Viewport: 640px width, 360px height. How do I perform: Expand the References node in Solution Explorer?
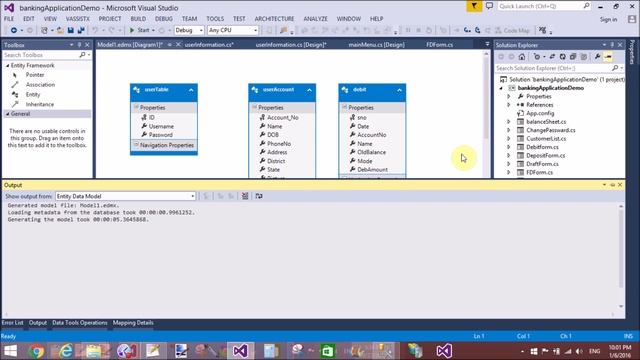pyautogui.click(x=509, y=105)
